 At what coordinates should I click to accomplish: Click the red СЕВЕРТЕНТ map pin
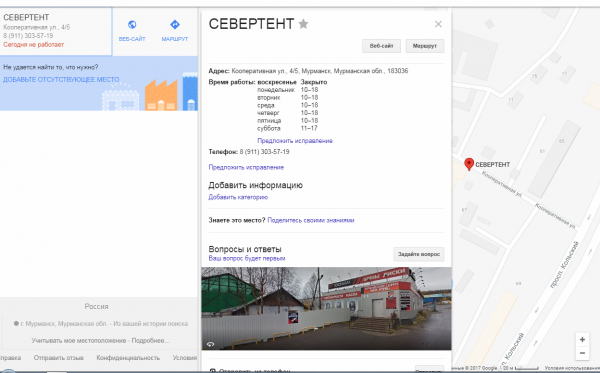(469, 164)
